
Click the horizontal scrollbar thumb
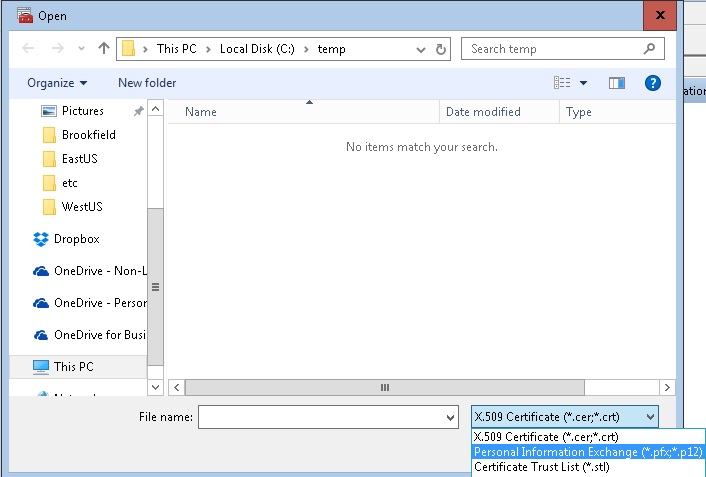(x=385, y=387)
